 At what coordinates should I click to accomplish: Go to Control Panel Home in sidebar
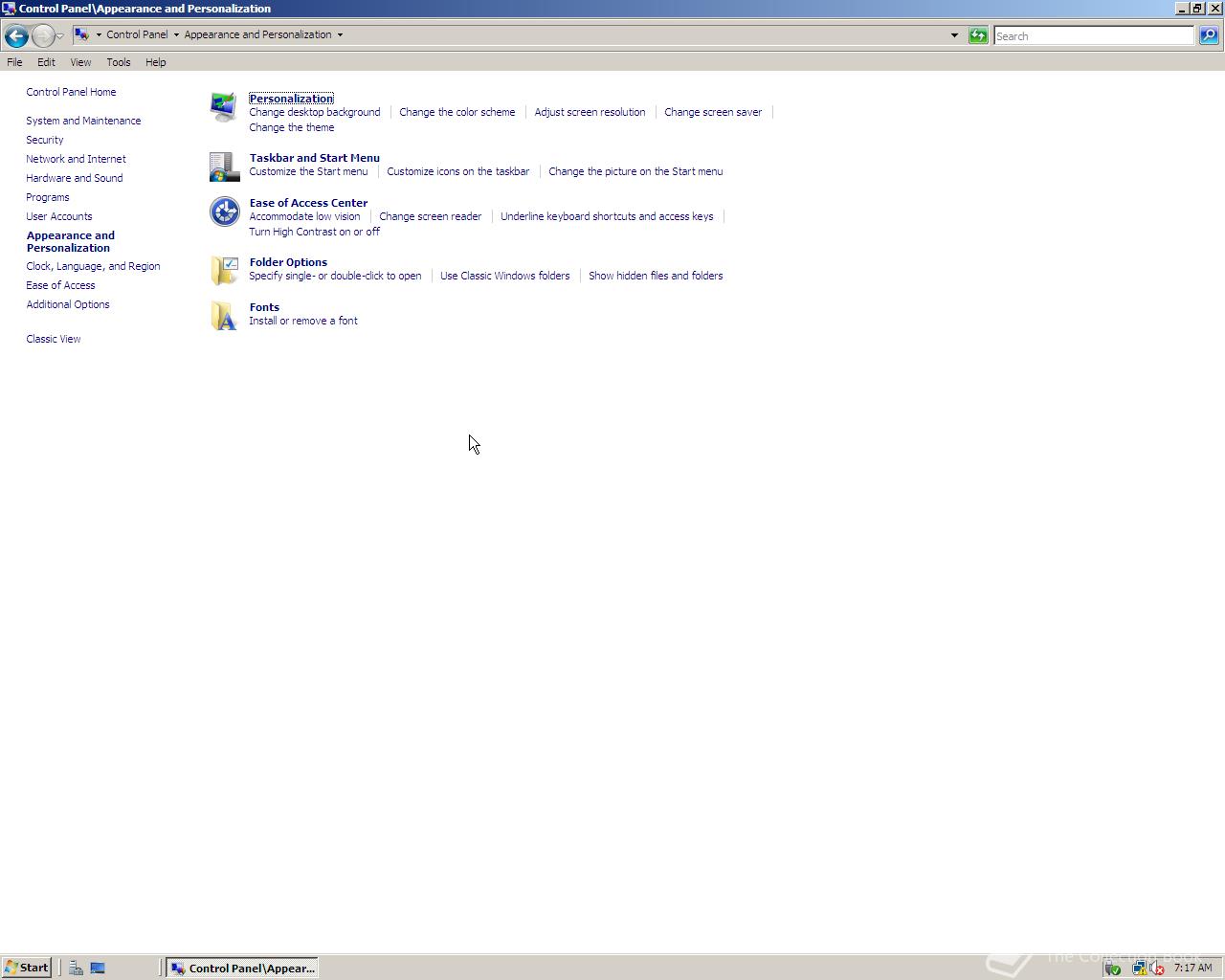click(71, 92)
